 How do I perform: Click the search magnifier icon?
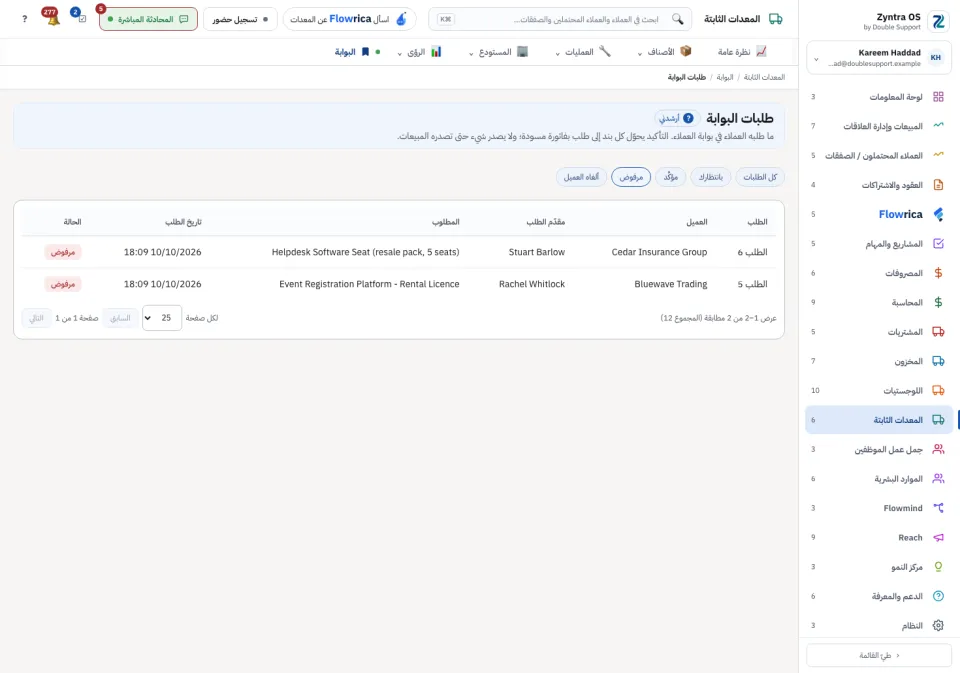pyautogui.click(x=677, y=19)
